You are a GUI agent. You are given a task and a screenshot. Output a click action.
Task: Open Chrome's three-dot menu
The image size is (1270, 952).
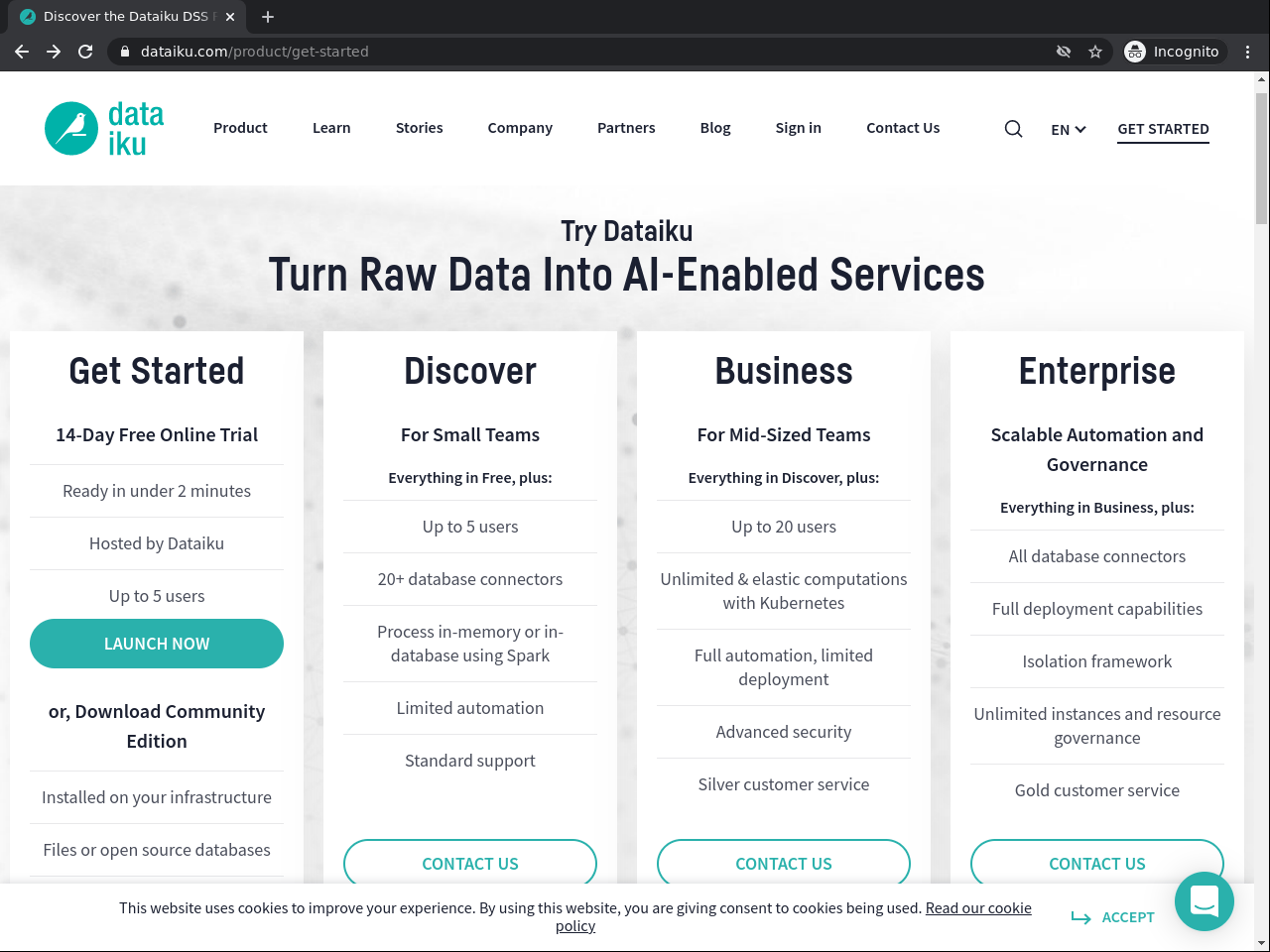tap(1247, 51)
